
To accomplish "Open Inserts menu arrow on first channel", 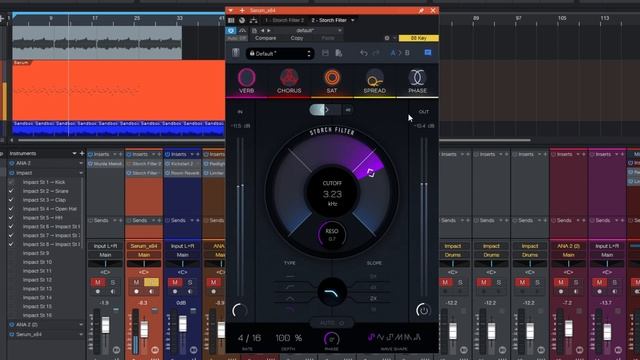I will pyautogui.click(x=114, y=154).
